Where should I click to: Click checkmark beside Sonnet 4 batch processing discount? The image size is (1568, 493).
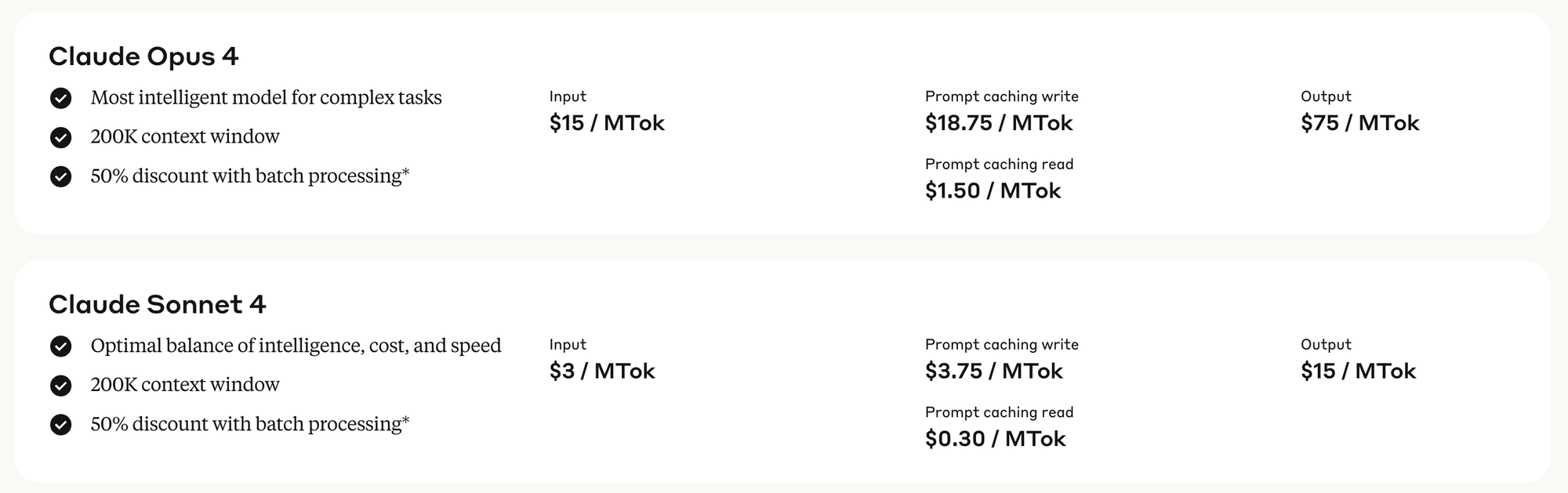click(x=60, y=424)
